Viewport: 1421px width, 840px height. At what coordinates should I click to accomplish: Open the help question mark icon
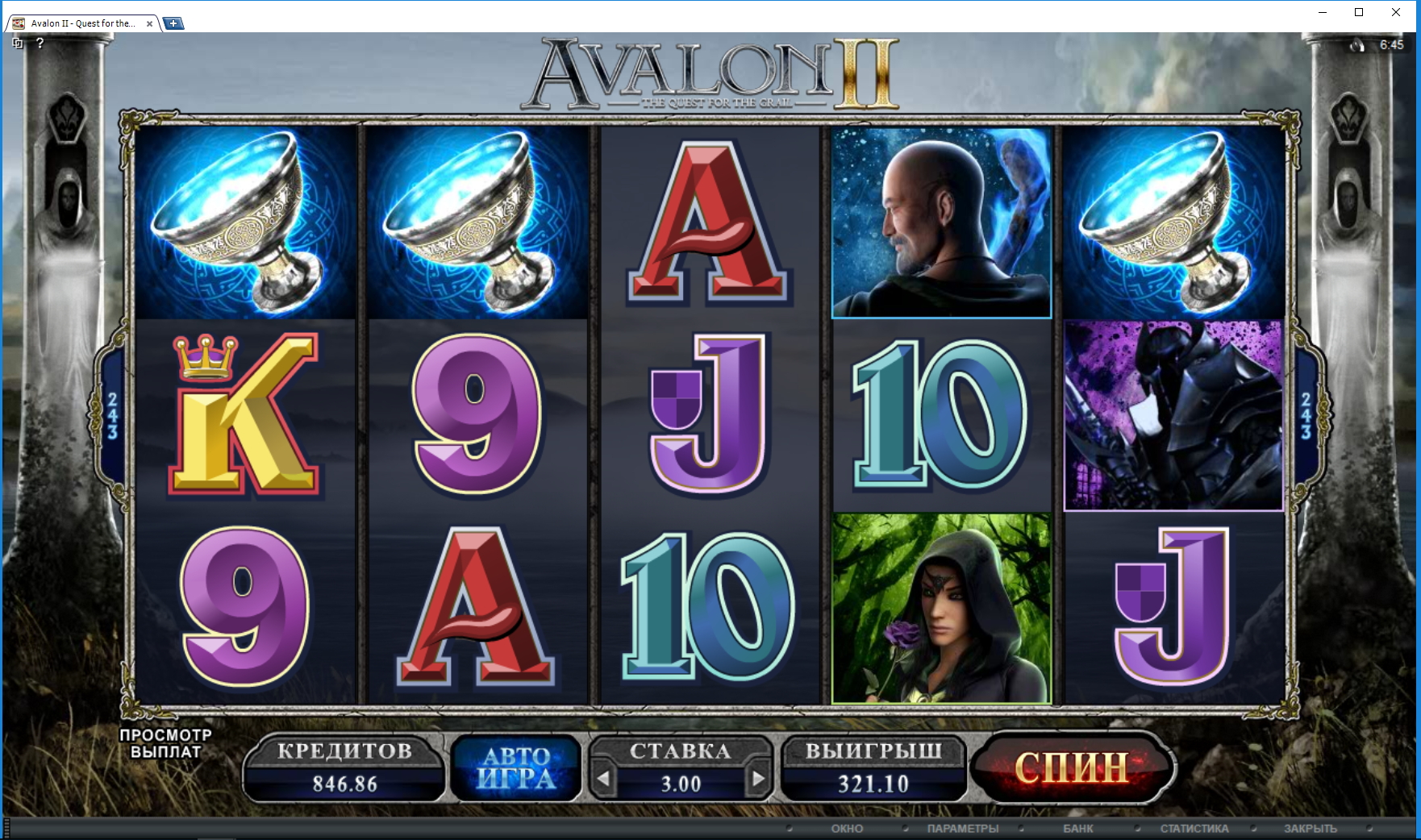pos(40,43)
